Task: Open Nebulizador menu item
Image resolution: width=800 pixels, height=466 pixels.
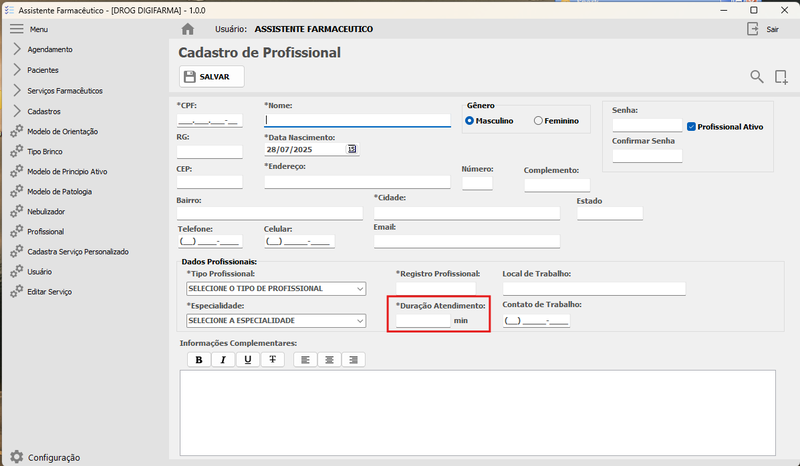Action: [46, 211]
